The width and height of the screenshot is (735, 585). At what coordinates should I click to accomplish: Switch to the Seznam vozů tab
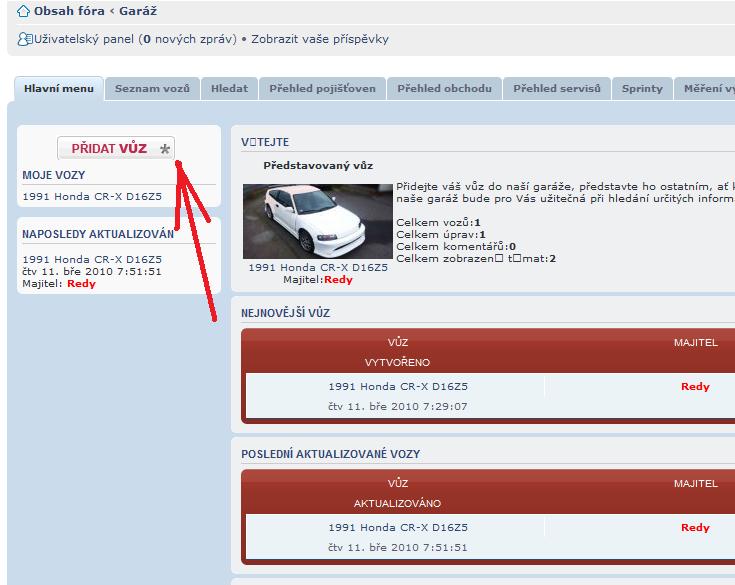tap(152, 89)
